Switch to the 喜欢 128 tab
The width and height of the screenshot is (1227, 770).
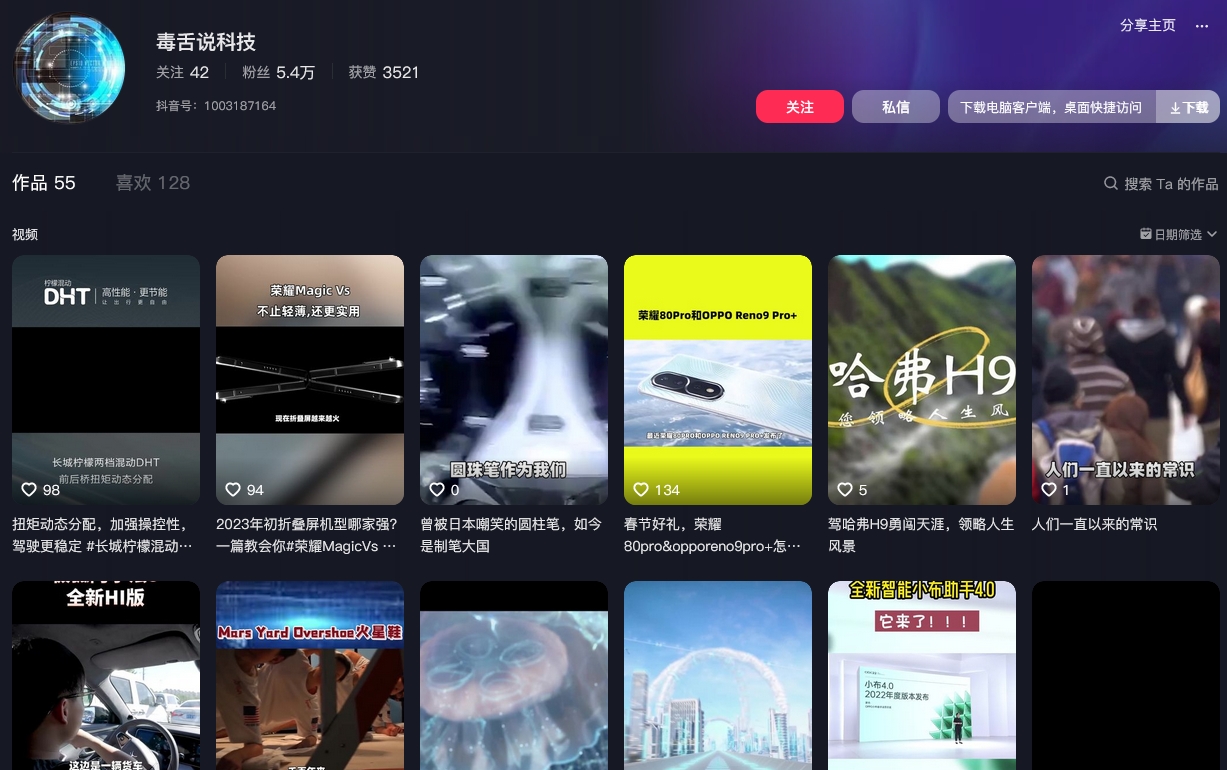(153, 183)
